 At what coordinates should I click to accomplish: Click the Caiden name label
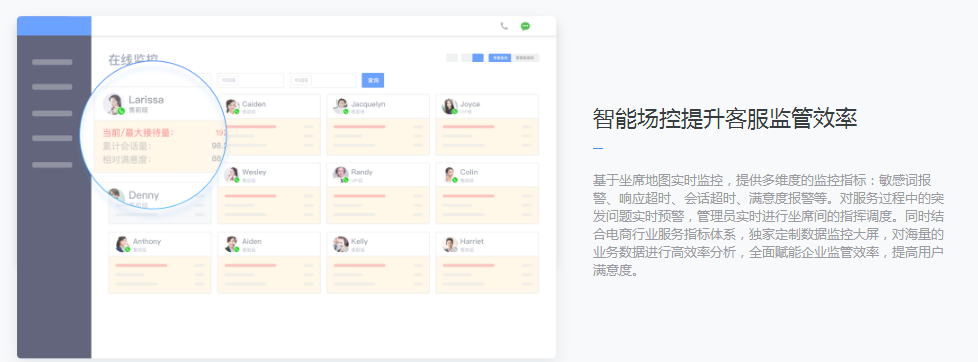[254, 104]
